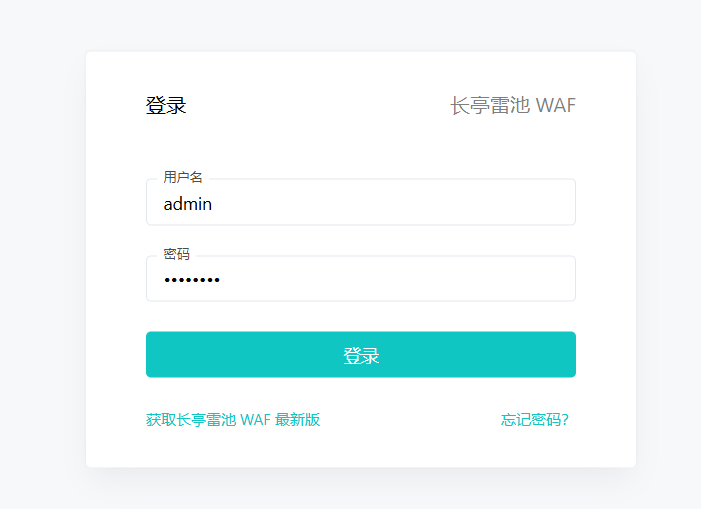Open the 忘记密码? link
Screen dimensions: 701x509
[x=535, y=420]
